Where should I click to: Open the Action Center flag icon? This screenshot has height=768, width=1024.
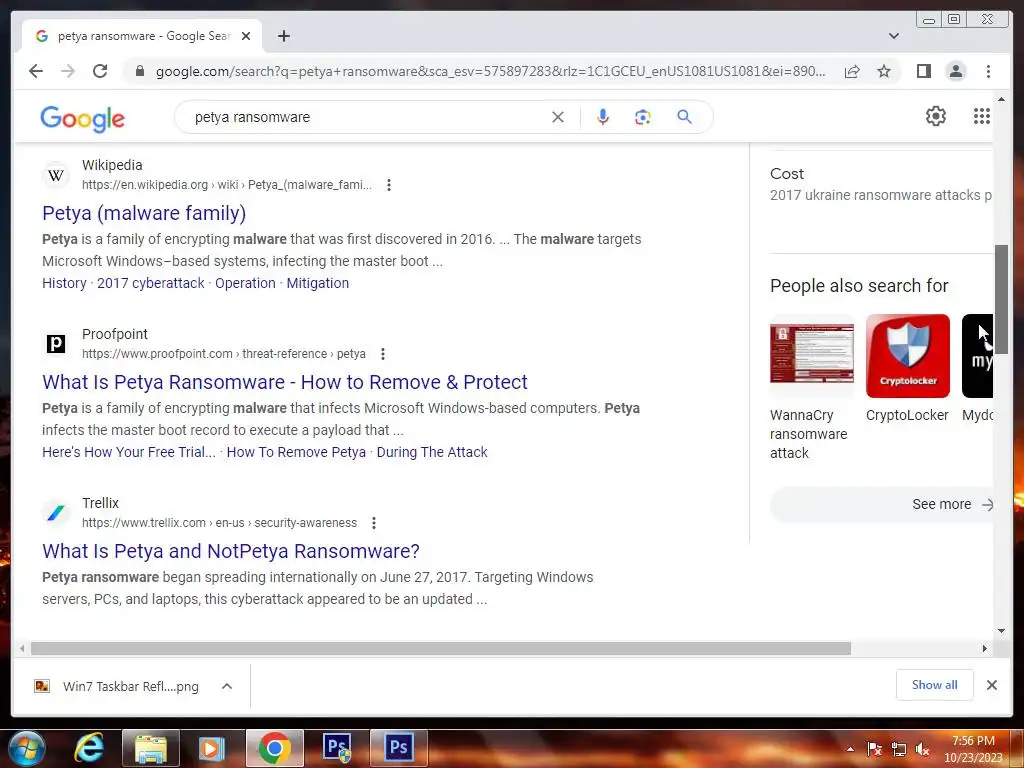[874, 750]
